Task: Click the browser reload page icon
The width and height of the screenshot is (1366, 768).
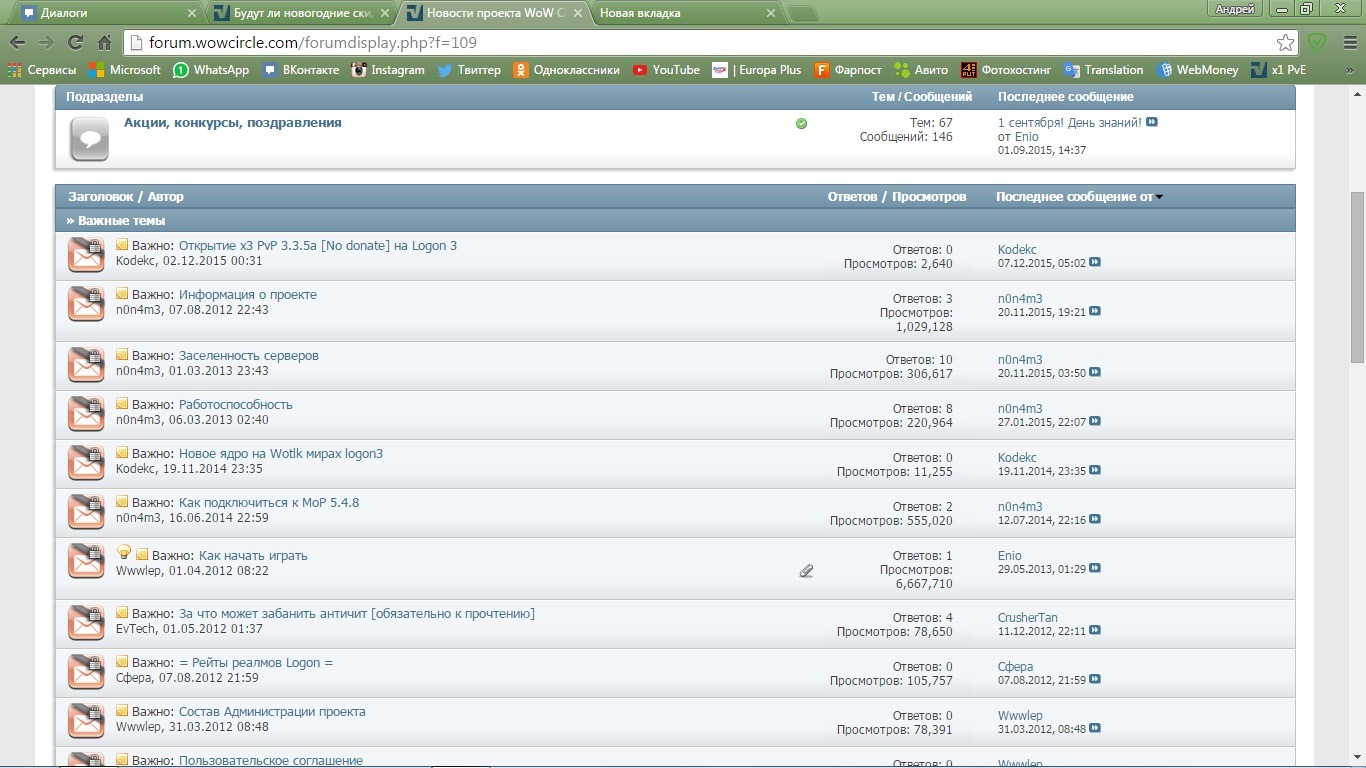Action: 75,42
